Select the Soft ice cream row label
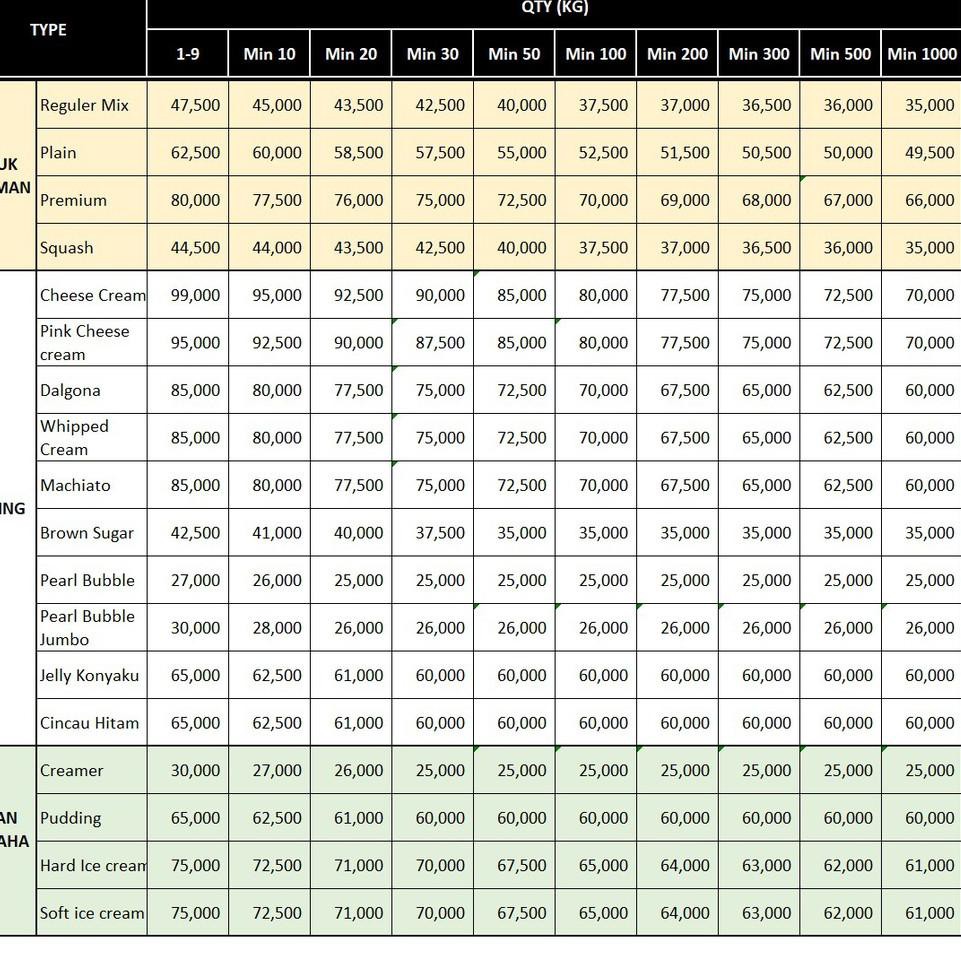Image resolution: width=961 pixels, height=961 pixels. [x=92, y=912]
